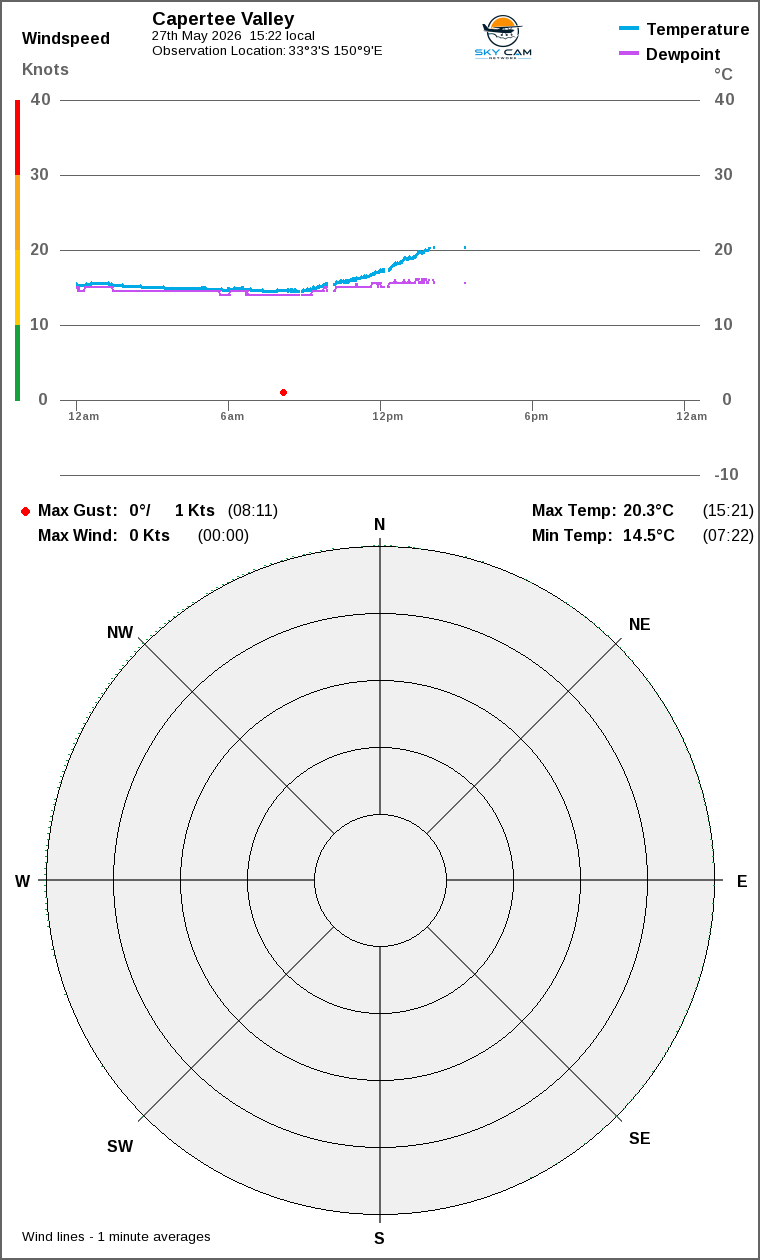Click the blue Temperature legend swatch
The image size is (760, 1260).
coord(629,28)
